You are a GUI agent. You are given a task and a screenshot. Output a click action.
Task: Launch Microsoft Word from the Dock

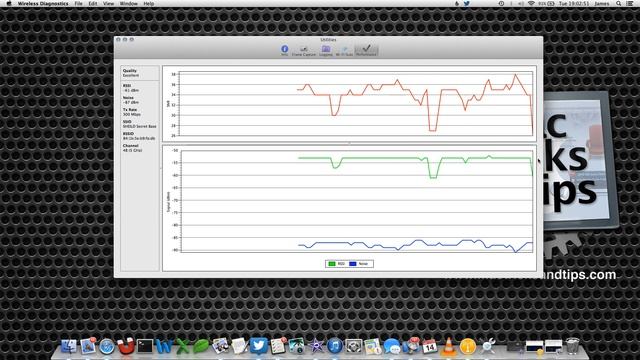[164, 347]
